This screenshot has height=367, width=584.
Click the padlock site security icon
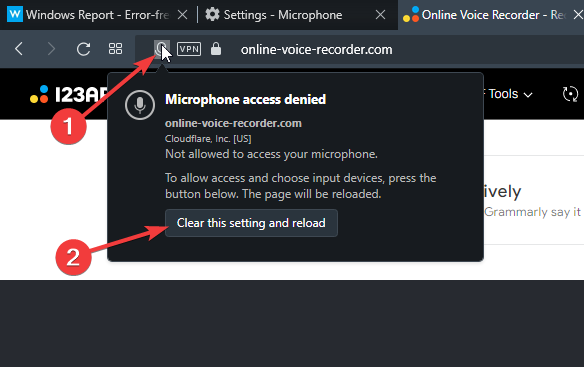click(216, 49)
